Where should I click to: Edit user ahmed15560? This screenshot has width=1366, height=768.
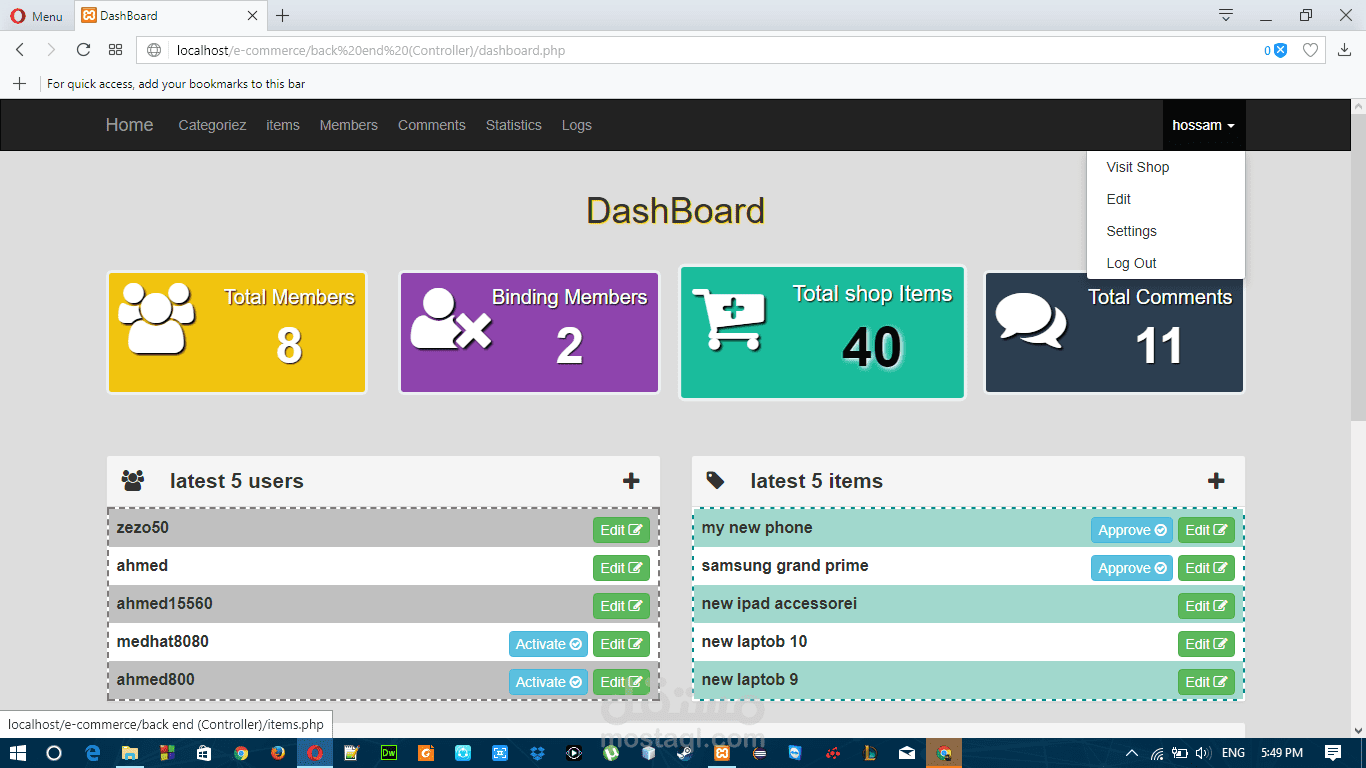[x=621, y=606]
